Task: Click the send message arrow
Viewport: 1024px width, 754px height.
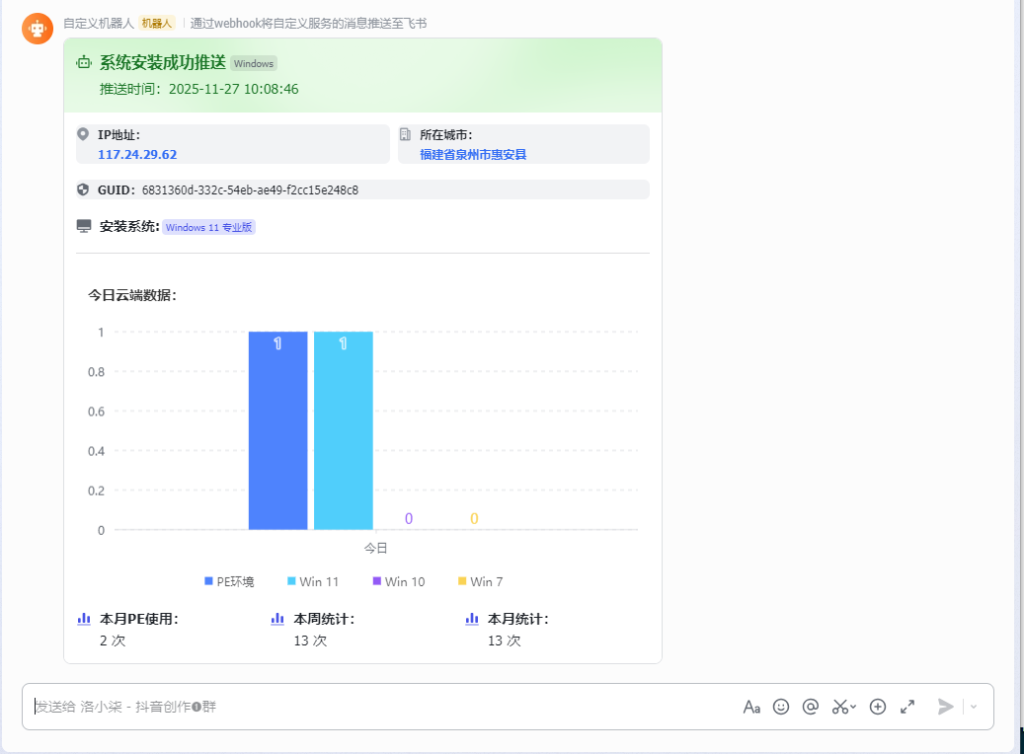Action: pos(945,707)
